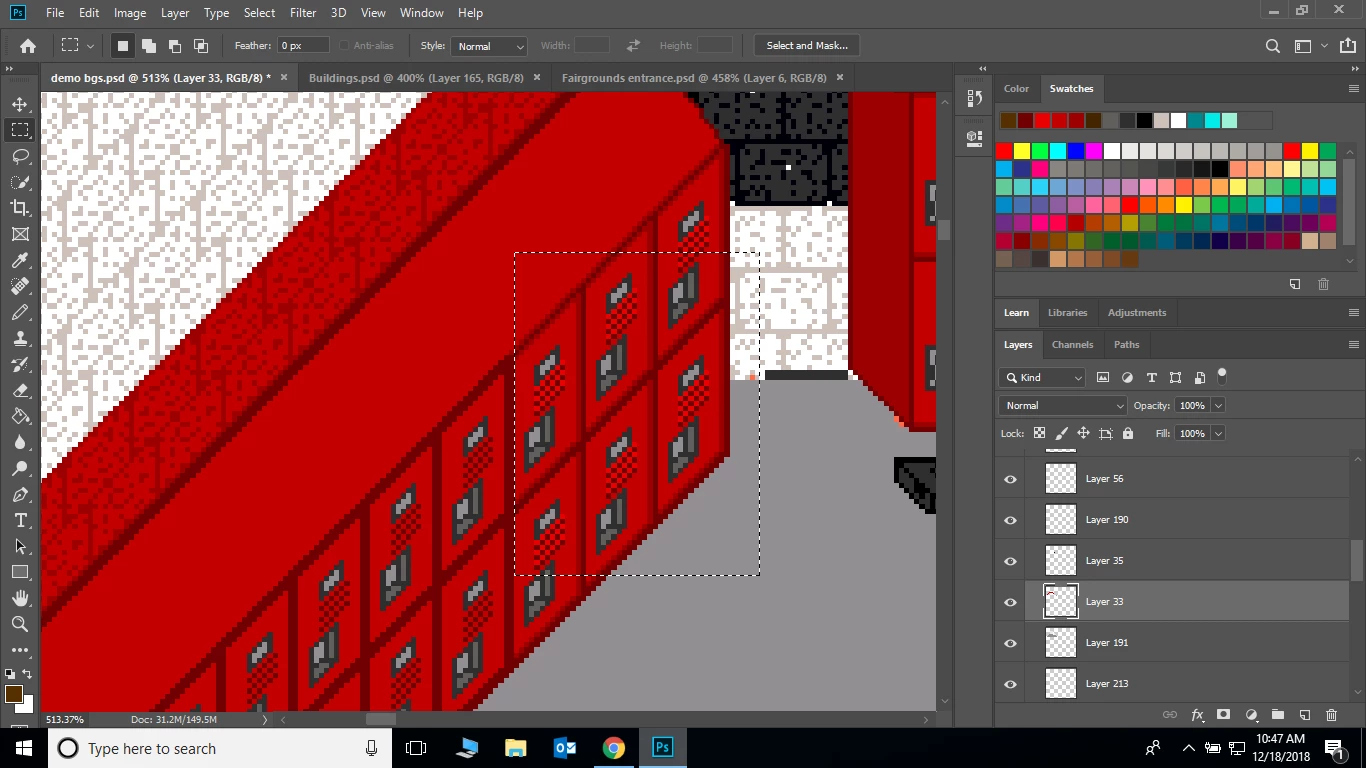1366x768 pixels.
Task: Select the Eyedropper tool
Action: click(20, 260)
